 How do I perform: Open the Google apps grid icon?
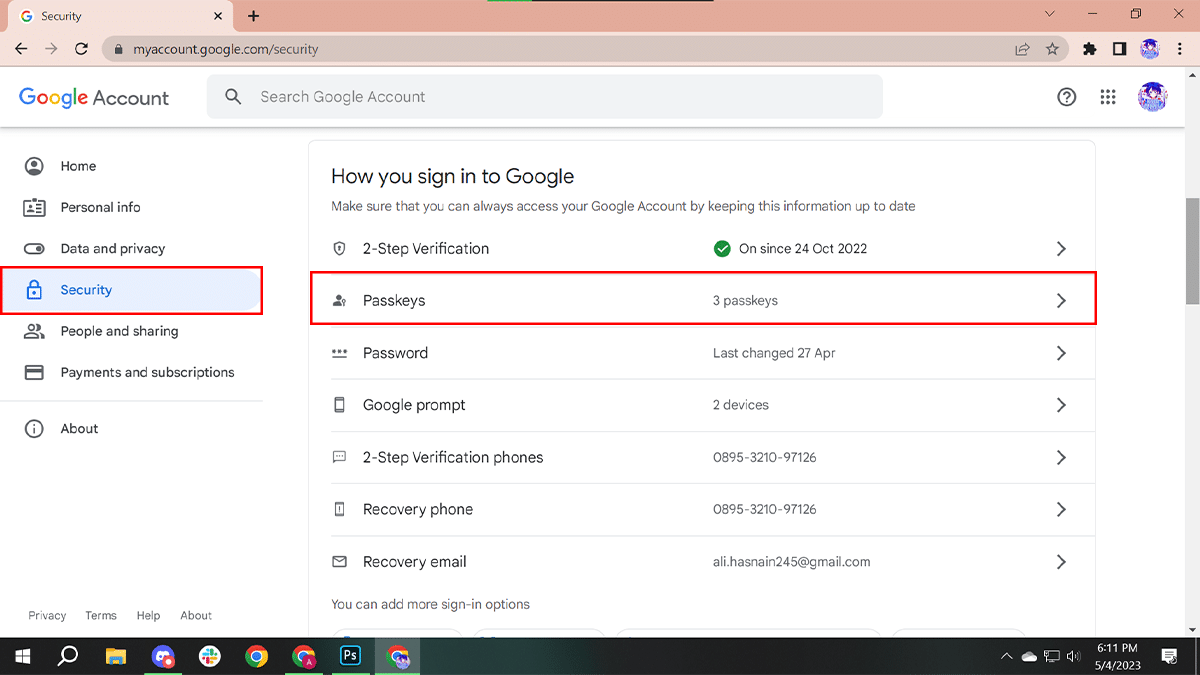coord(1107,97)
